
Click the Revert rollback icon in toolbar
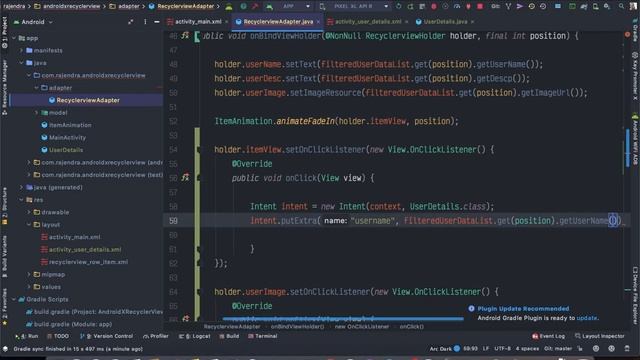tap(543, 7)
